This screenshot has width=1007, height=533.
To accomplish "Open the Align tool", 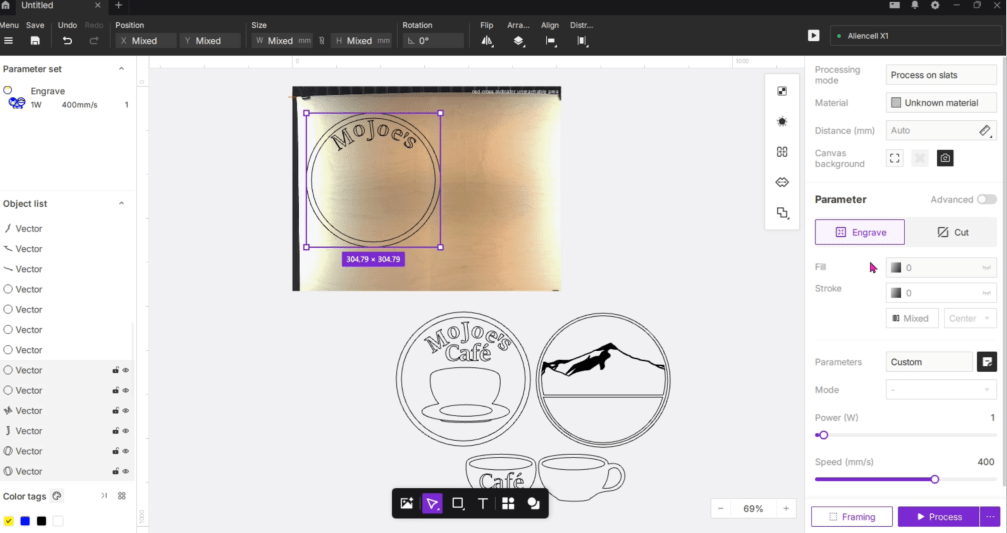I will click(x=550, y=41).
